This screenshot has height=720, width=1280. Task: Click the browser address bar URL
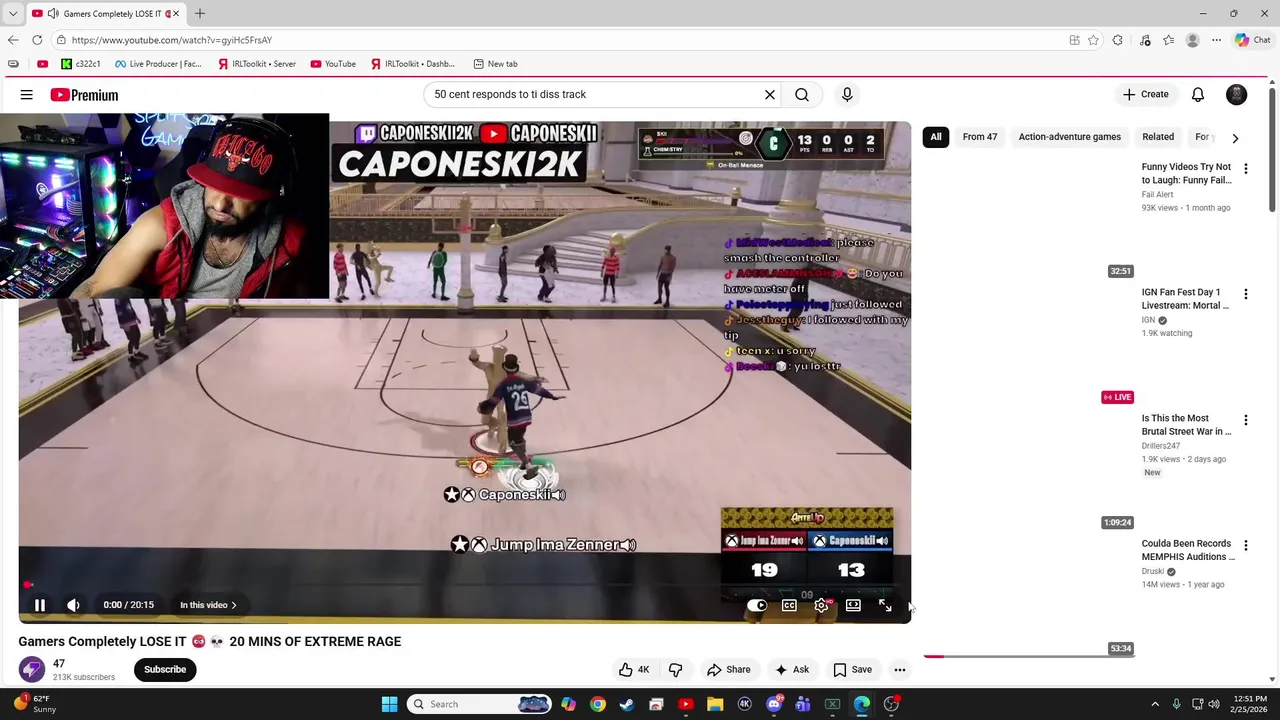pos(172,40)
